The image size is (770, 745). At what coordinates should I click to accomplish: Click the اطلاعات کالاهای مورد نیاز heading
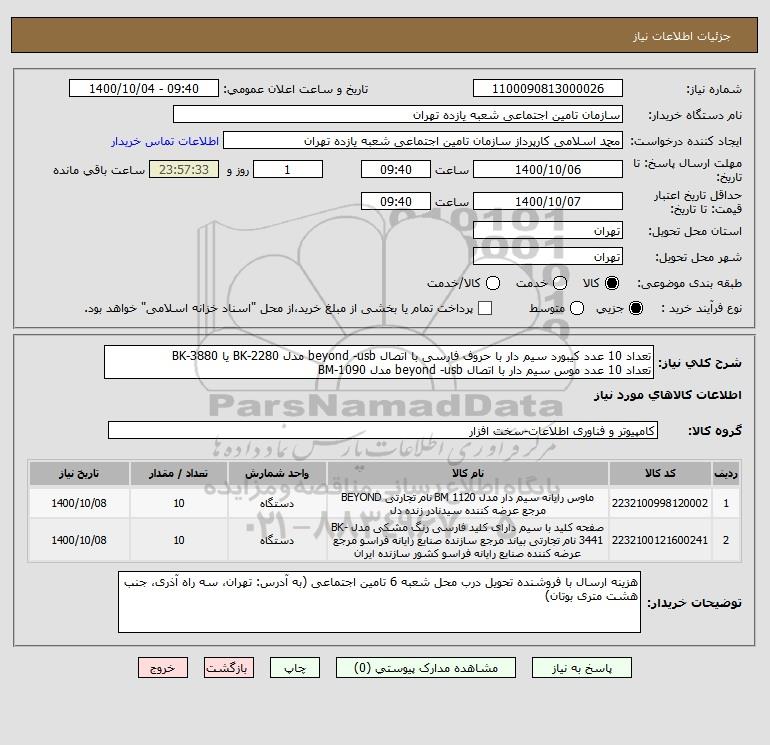(x=668, y=395)
